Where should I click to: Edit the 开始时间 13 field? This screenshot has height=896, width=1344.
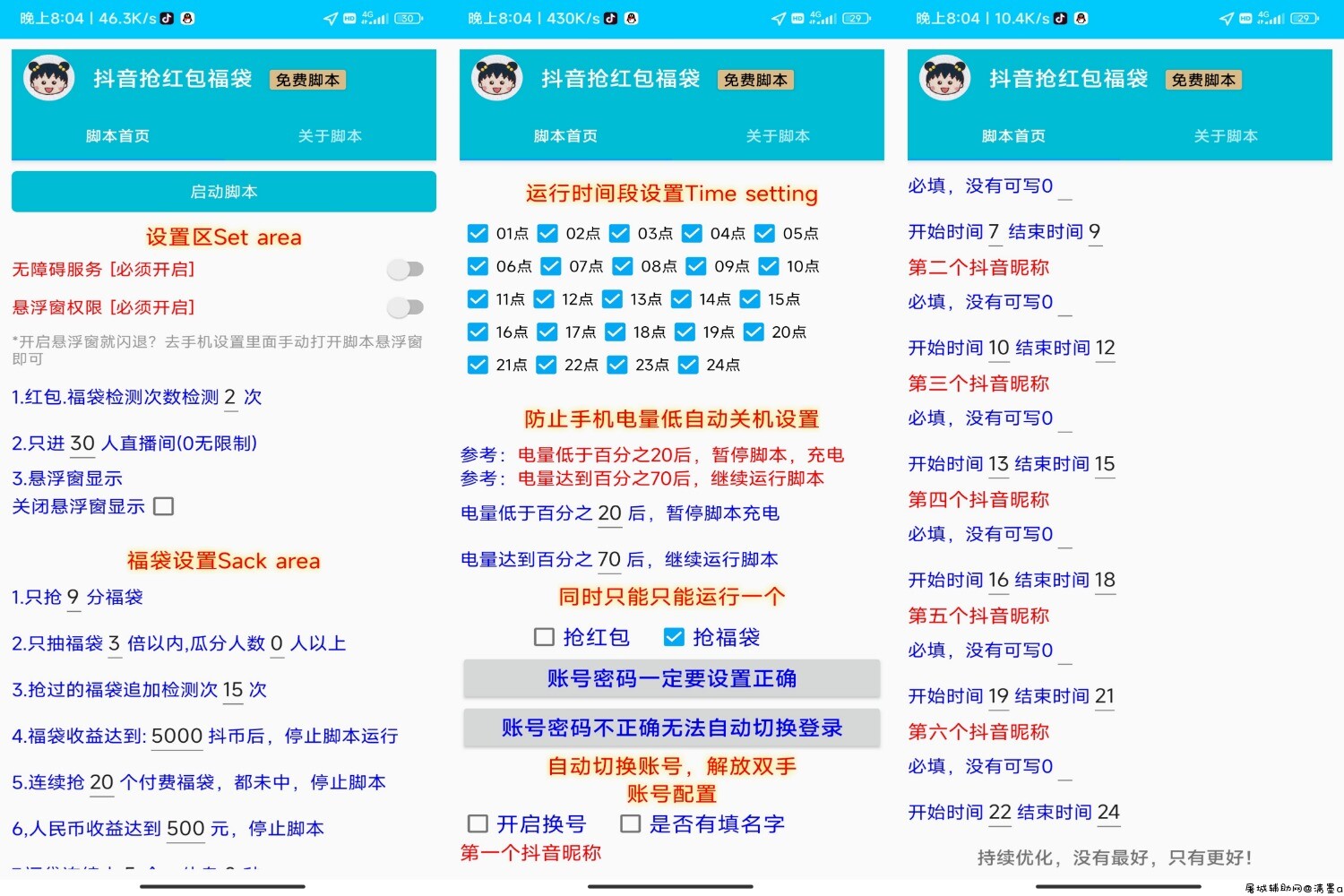pos(999,464)
